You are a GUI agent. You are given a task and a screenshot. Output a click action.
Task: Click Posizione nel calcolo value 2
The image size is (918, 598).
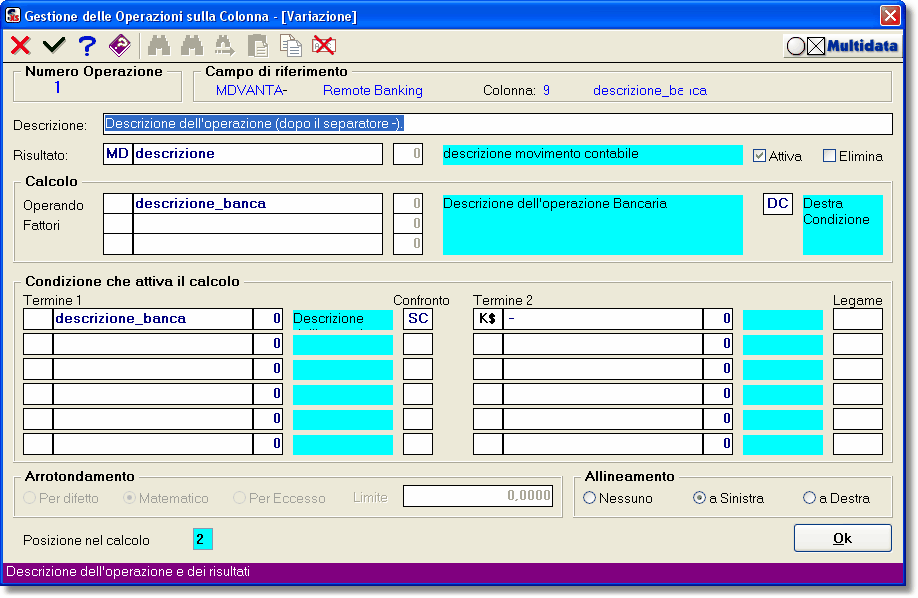pyautogui.click(x=203, y=539)
